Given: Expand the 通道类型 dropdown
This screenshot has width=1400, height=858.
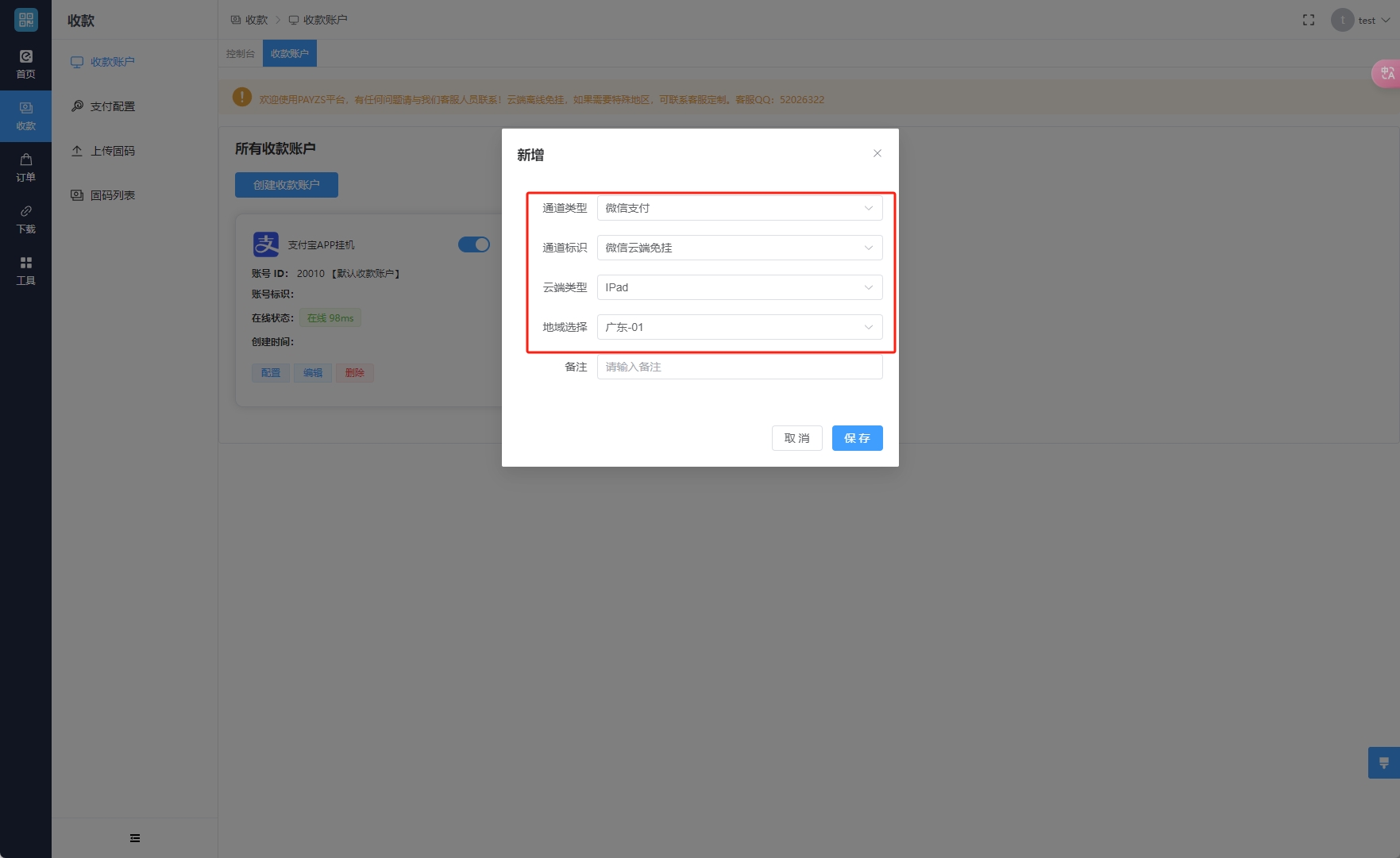Looking at the screenshot, I should 739,208.
